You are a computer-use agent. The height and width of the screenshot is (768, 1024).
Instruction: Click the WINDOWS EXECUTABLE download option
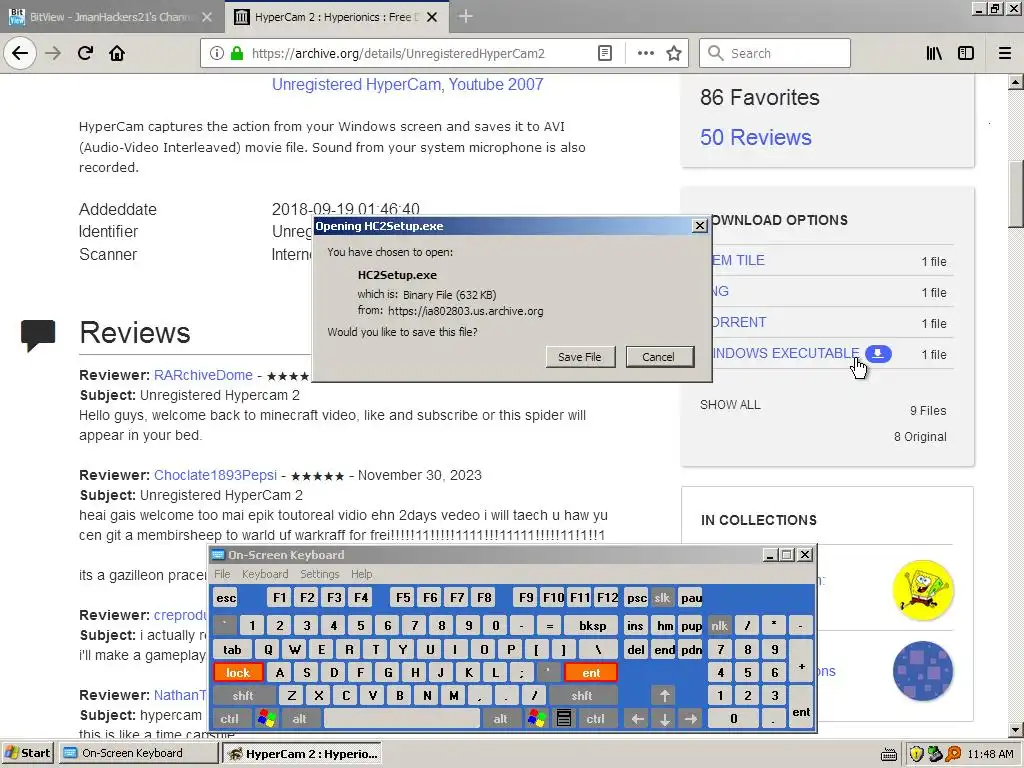(x=786, y=353)
